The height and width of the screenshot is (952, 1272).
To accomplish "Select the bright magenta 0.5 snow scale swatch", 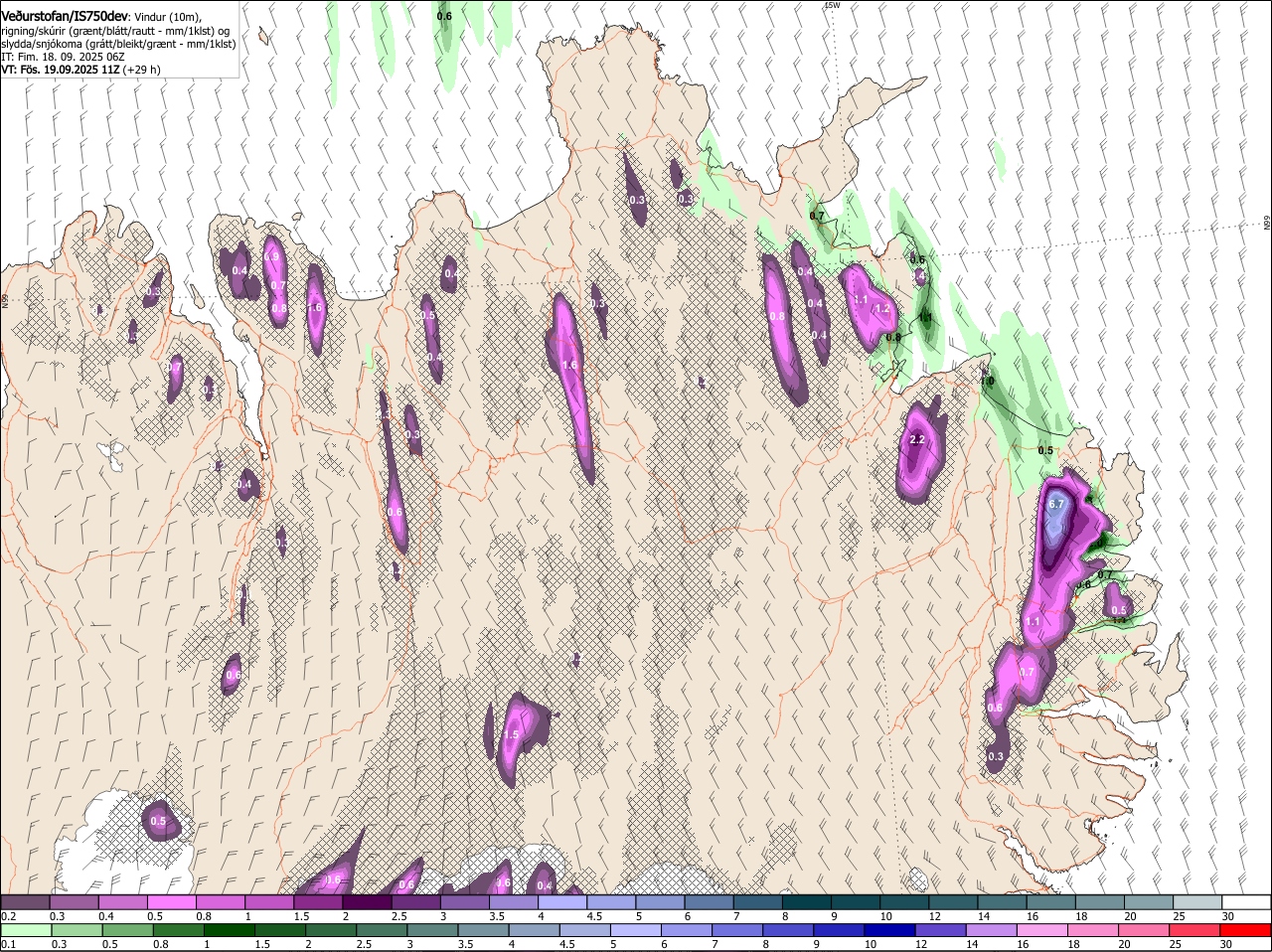I will (x=173, y=901).
